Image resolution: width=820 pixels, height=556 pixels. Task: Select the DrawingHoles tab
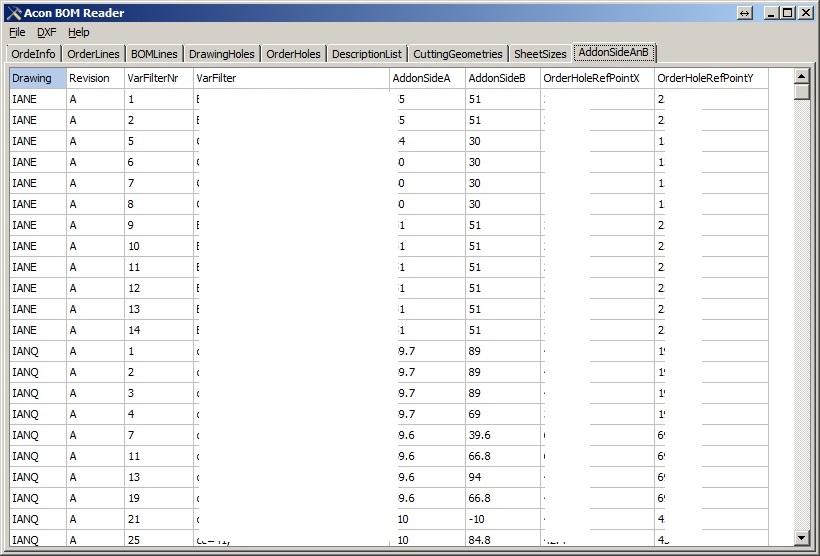(222, 54)
